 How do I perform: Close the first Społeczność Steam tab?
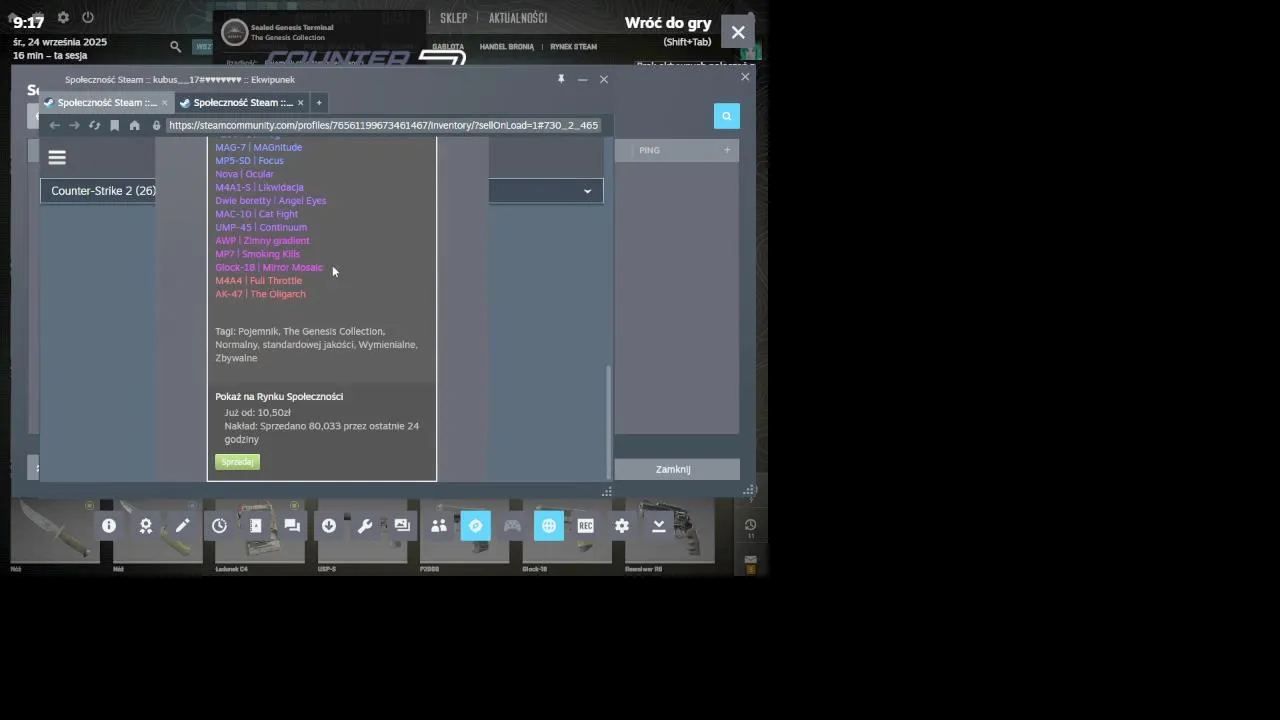coord(165,102)
